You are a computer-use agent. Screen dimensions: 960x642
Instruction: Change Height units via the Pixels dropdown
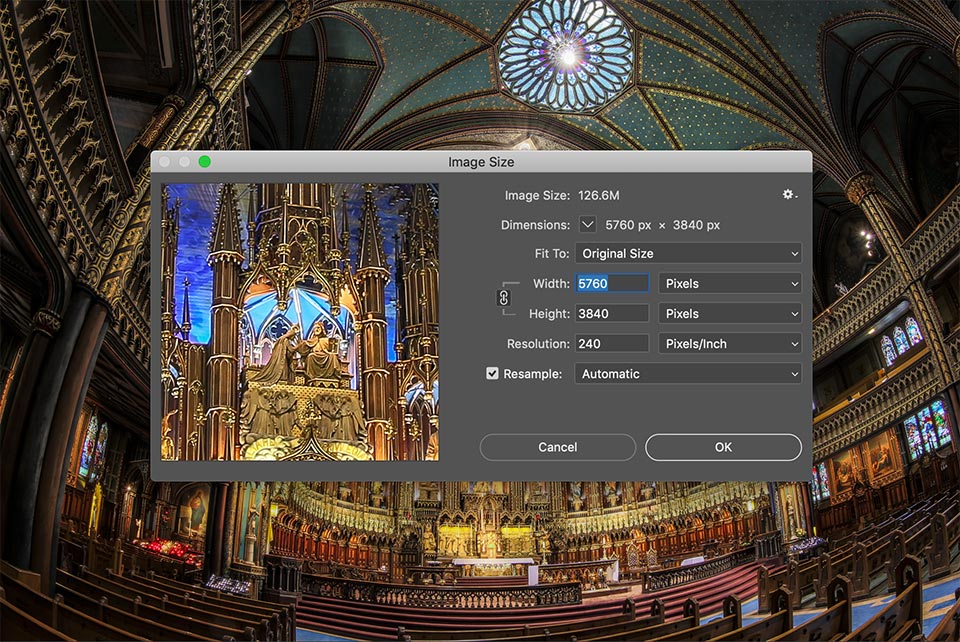point(730,313)
